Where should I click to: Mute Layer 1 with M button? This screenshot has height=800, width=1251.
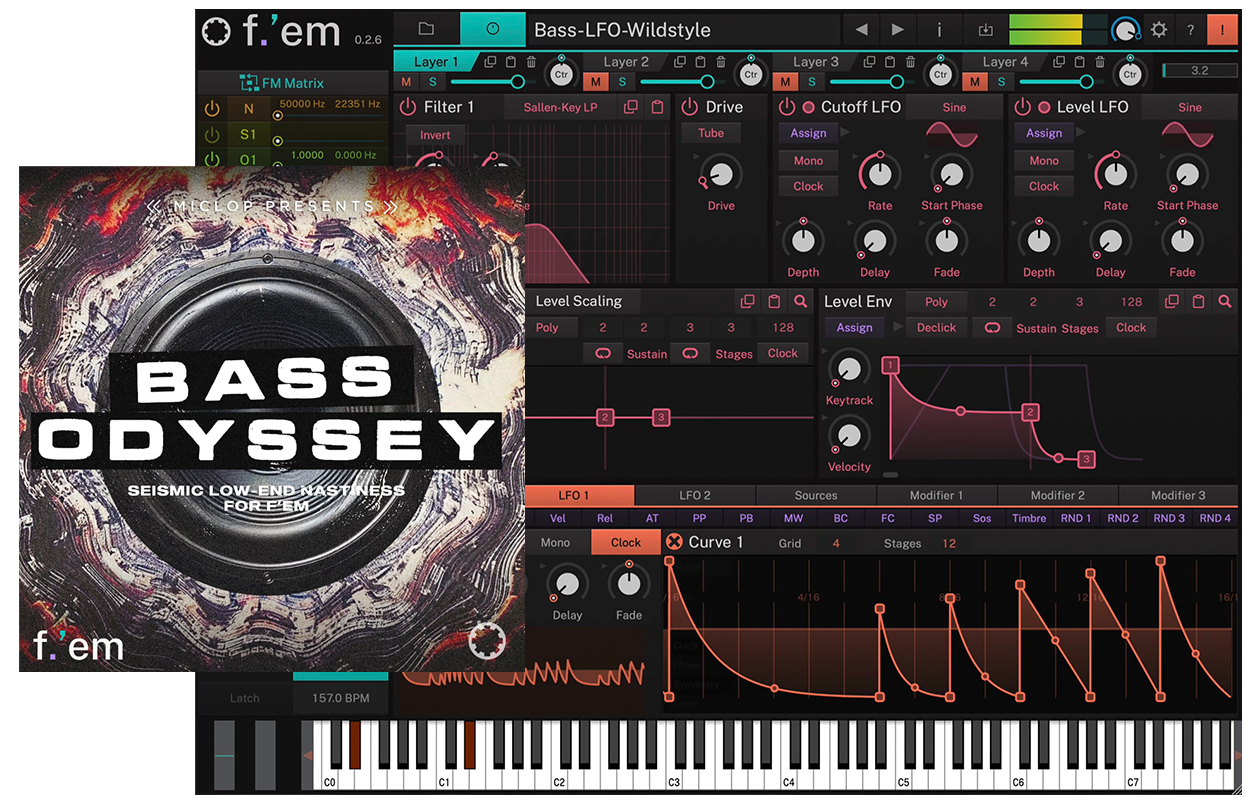pyautogui.click(x=406, y=82)
